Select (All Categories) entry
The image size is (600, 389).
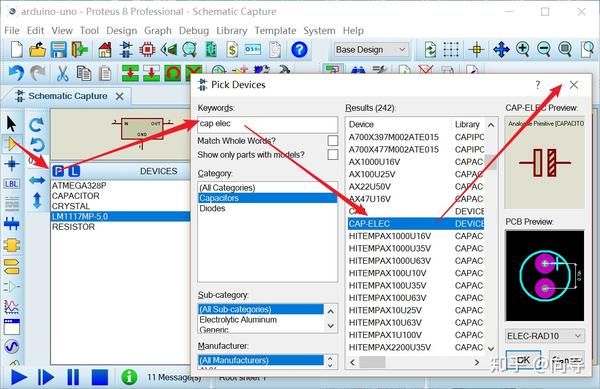click(267, 187)
